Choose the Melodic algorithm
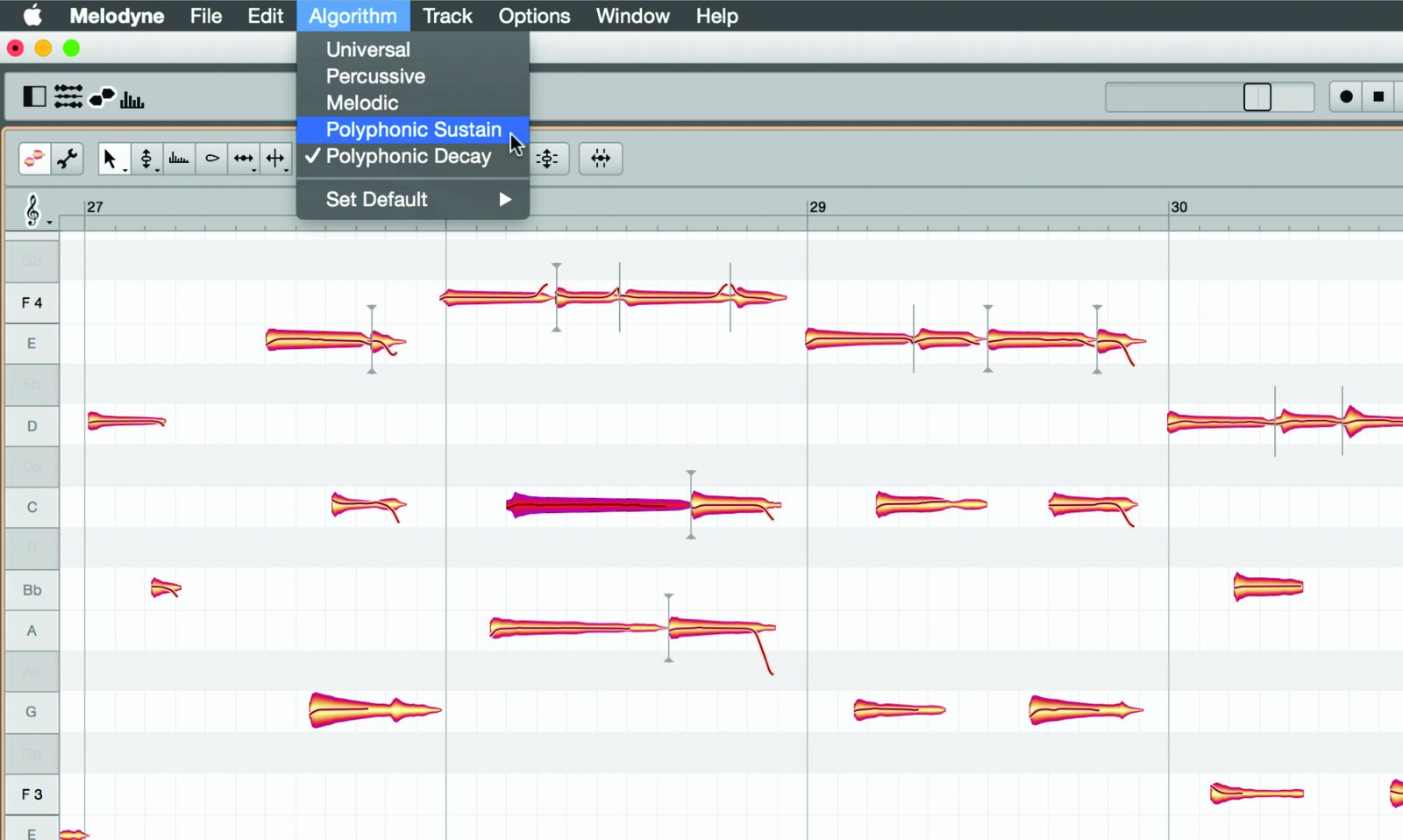Viewport: 1403px width, 840px height. click(413, 103)
